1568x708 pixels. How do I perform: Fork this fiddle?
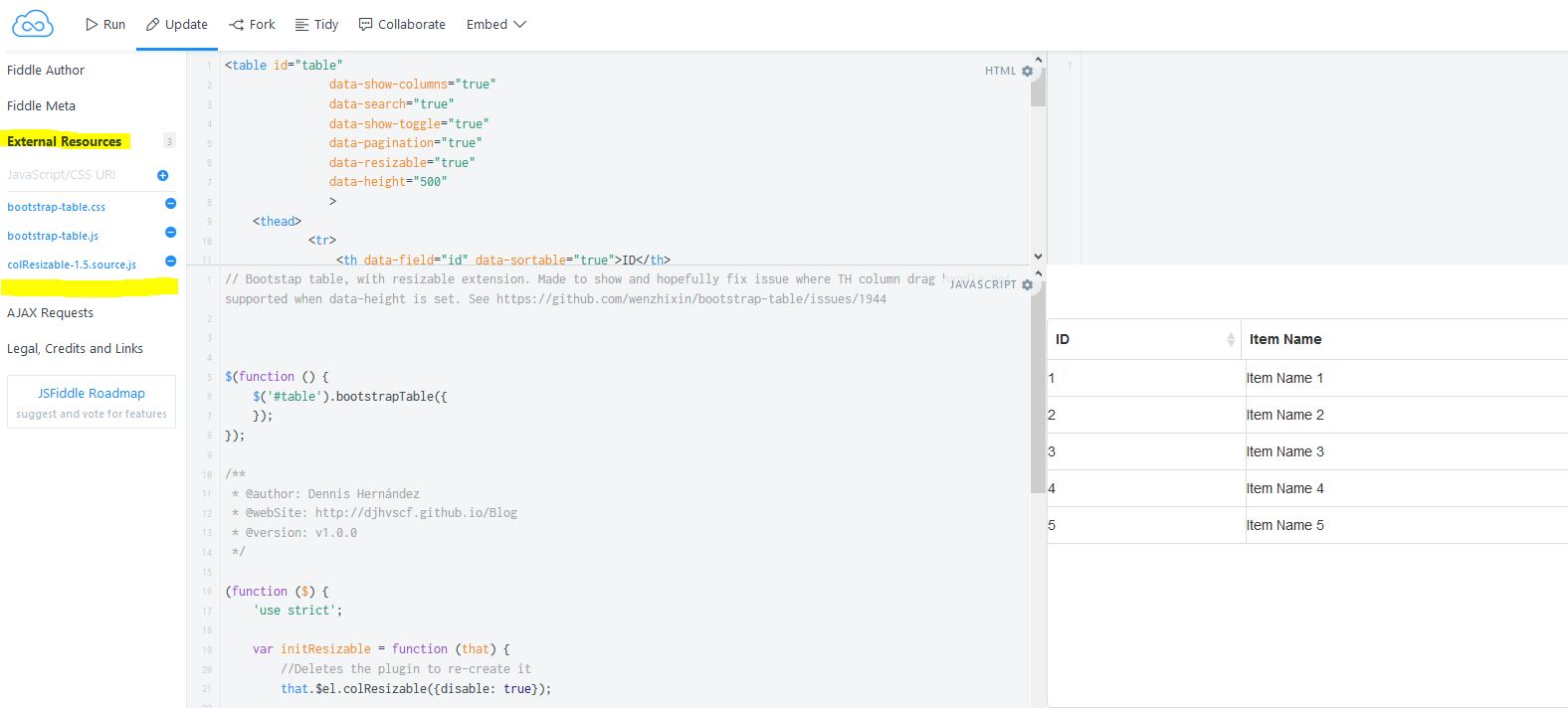(252, 24)
